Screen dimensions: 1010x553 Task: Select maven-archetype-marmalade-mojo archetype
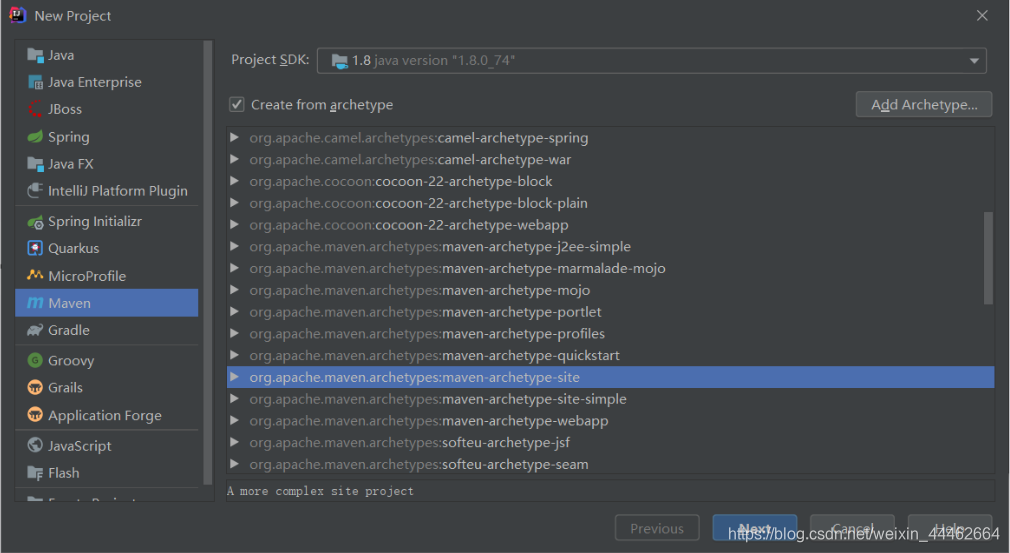[610, 268]
